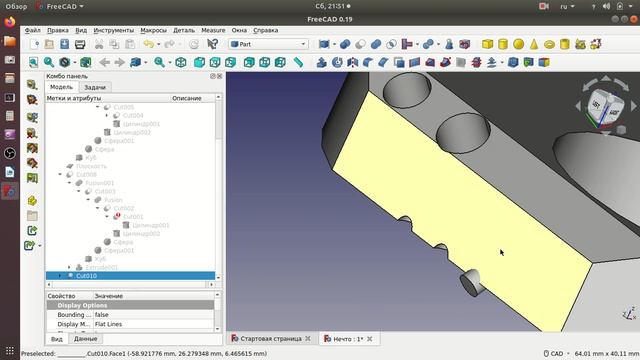The width and height of the screenshot is (640, 360).
Task: Collapse the Cut003 tree node
Action: [x=79, y=191]
